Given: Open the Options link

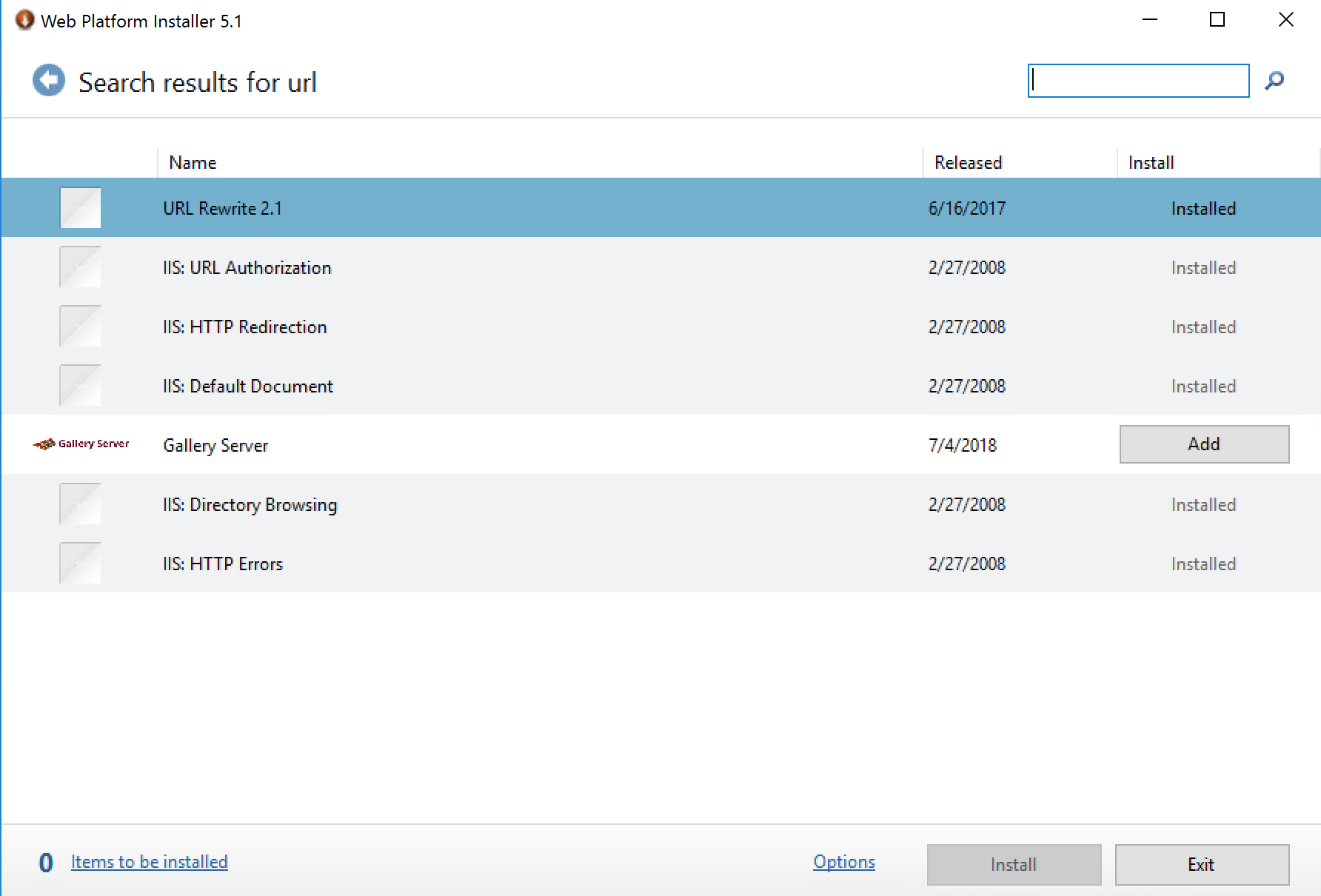Looking at the screenshot, I should point(843,861).
